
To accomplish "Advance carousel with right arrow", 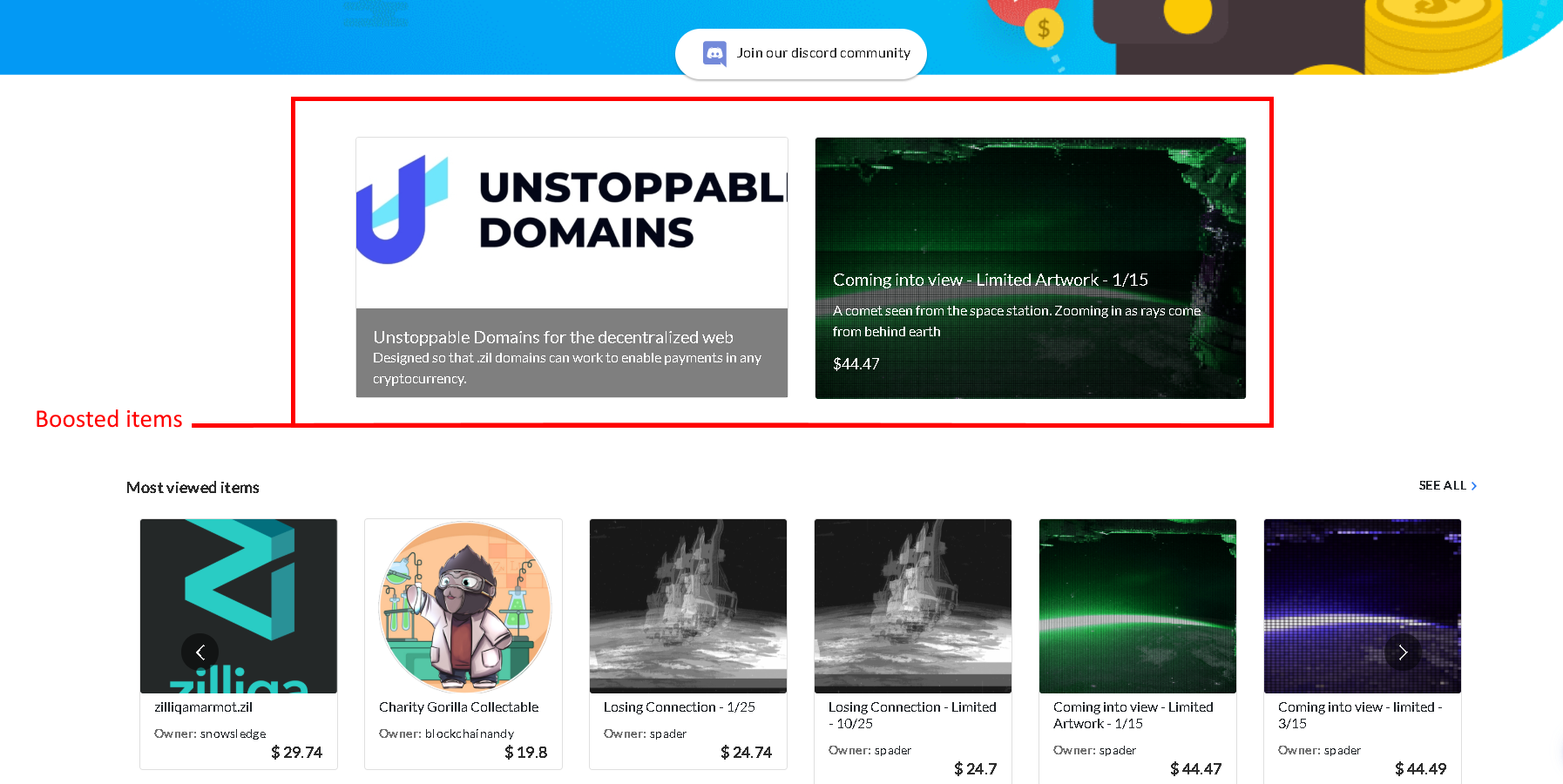I will [x=1403, y=652].
